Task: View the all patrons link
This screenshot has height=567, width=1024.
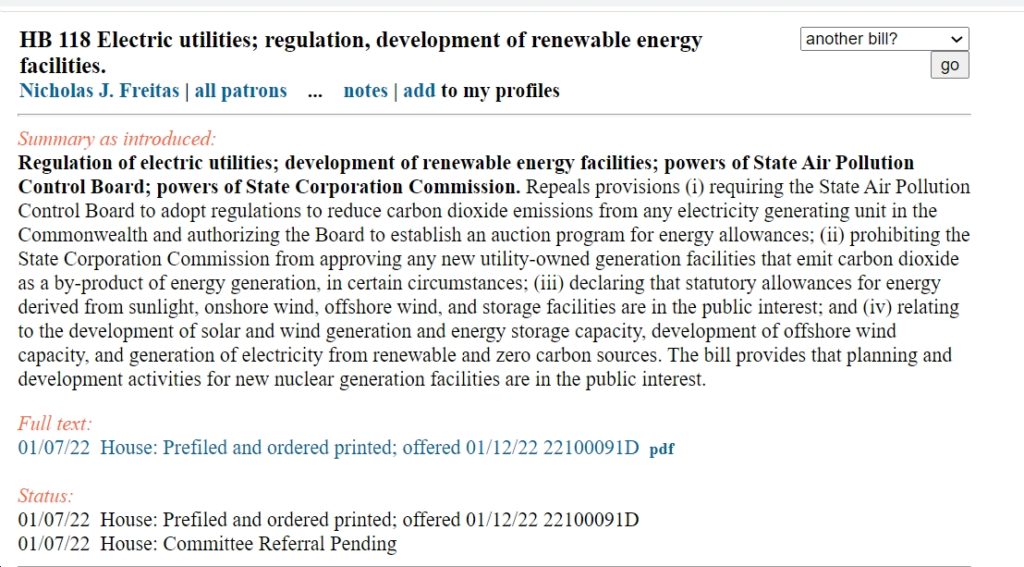Action: point(240,90)
